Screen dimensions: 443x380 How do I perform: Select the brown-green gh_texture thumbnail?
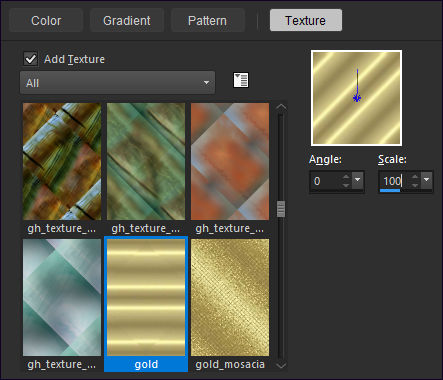click(x=62, y=161)
